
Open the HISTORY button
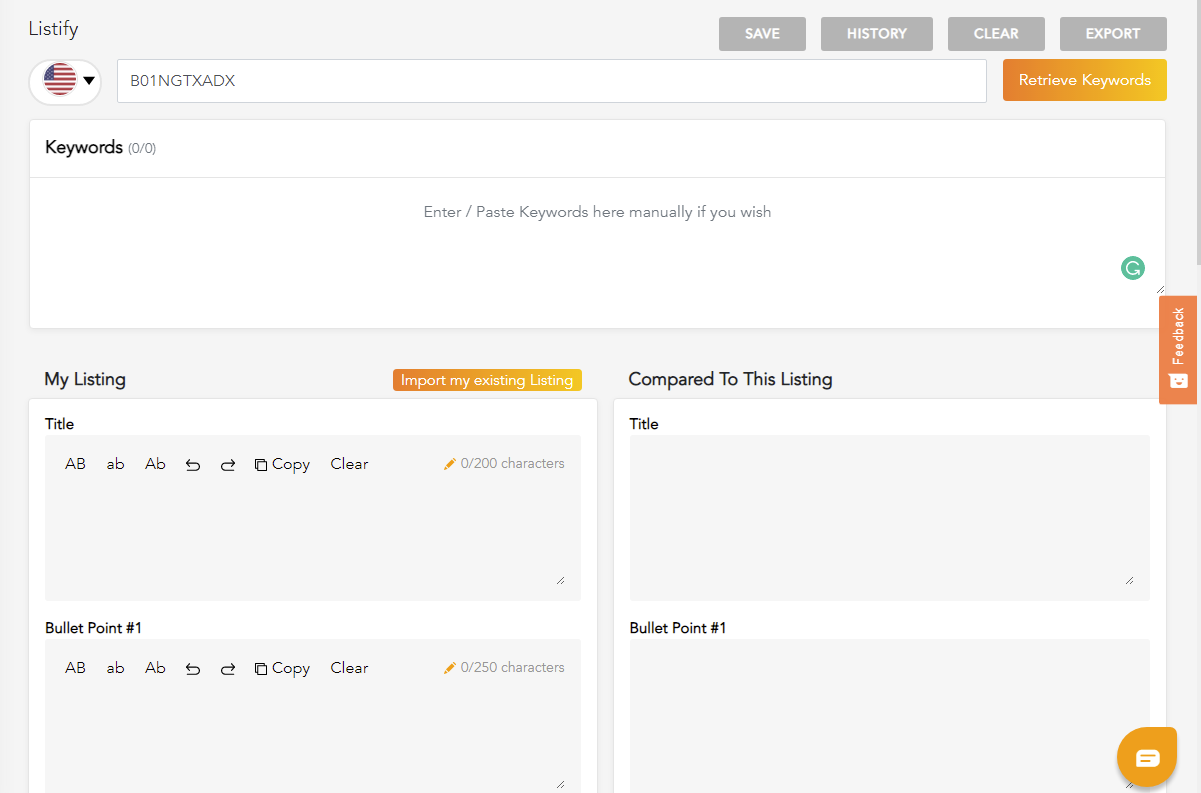click(877, 34)
